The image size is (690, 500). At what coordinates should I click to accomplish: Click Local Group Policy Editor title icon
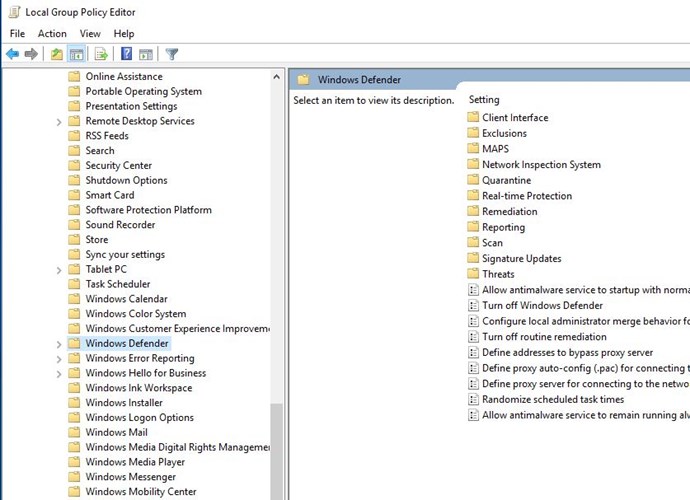(14, 12)
